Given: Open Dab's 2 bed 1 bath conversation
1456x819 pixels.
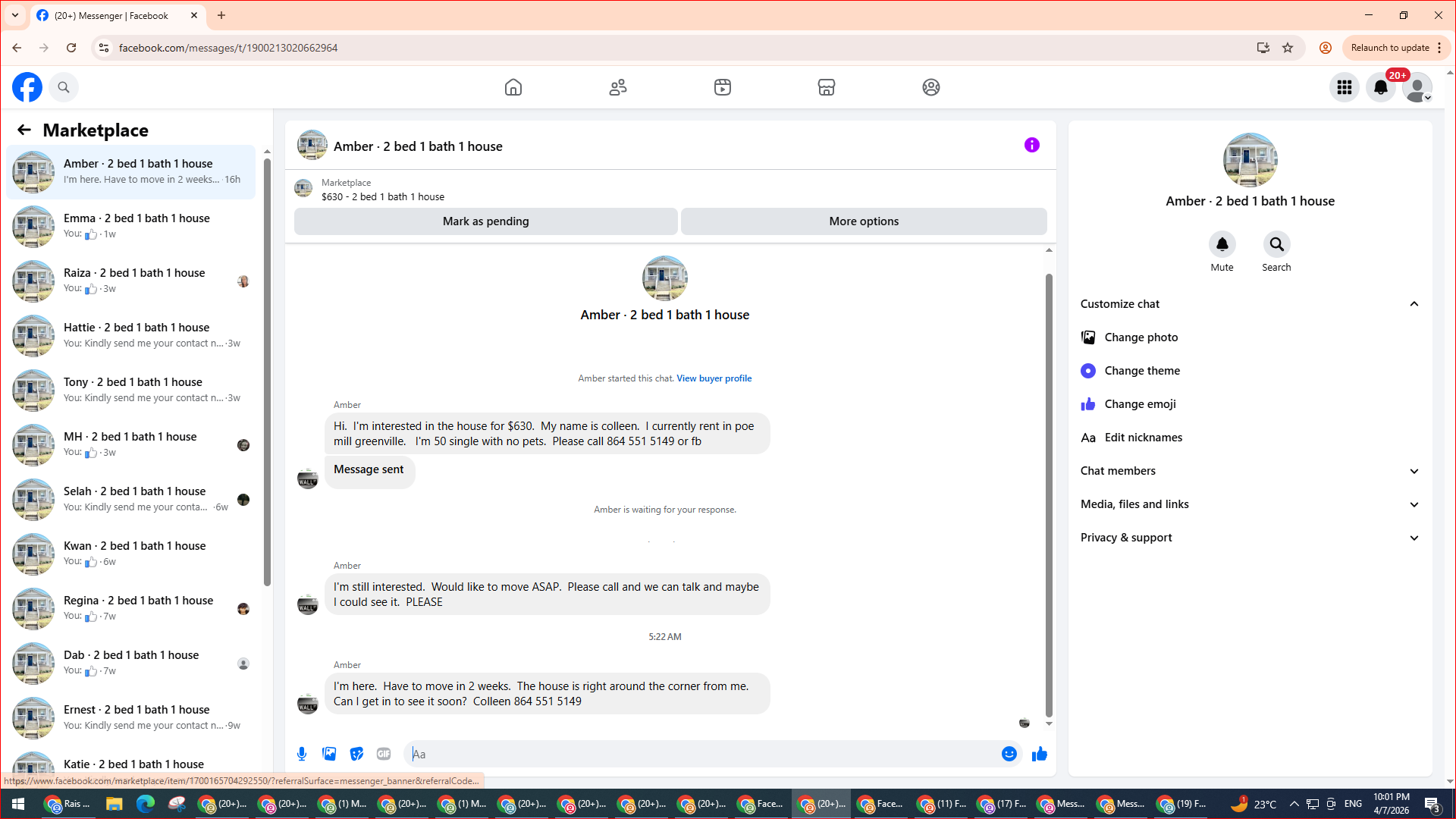Looking at the screenshot, I should pos(131,664).
